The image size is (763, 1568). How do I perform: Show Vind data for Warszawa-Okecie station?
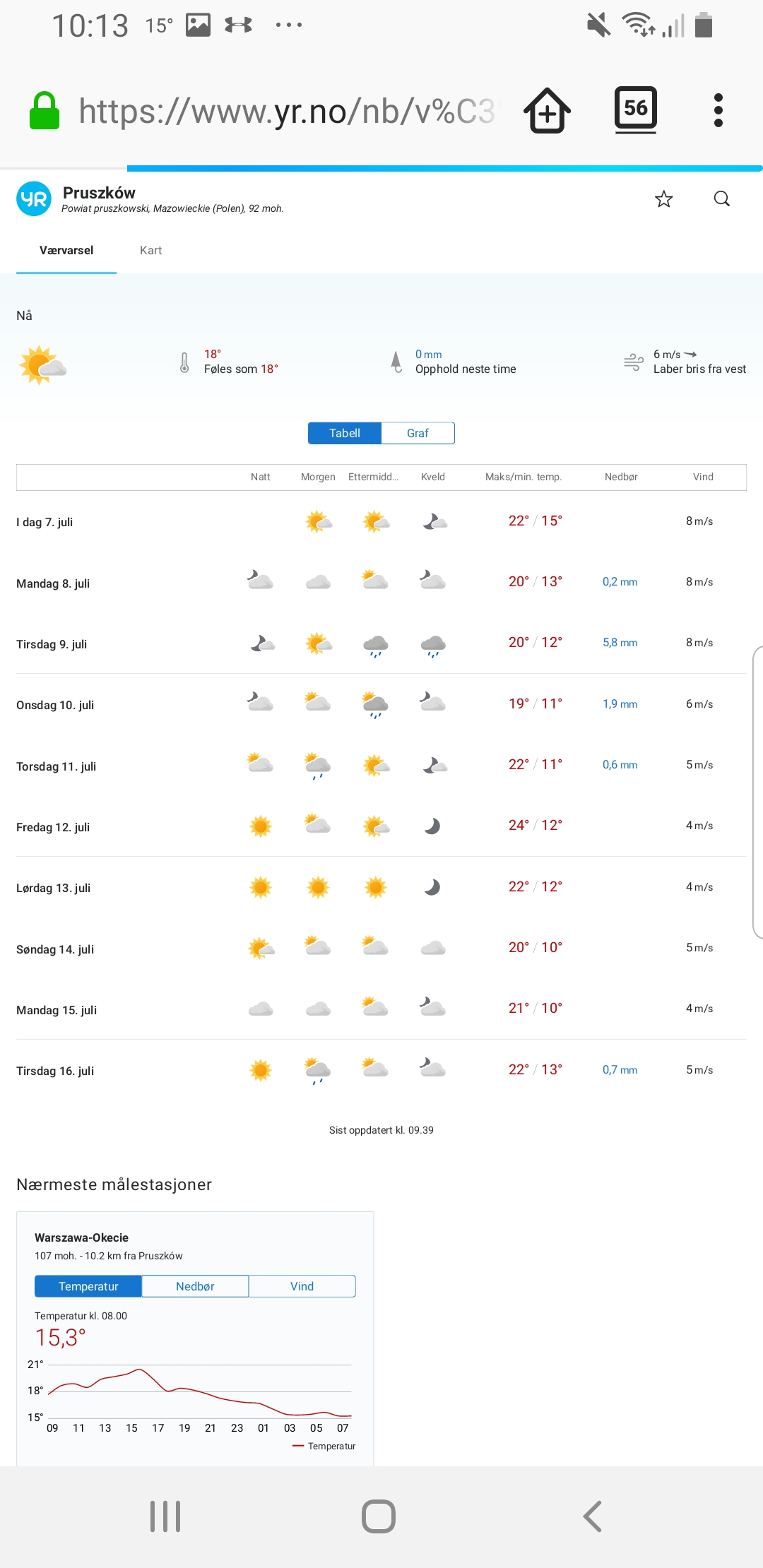click(302, 1286)
